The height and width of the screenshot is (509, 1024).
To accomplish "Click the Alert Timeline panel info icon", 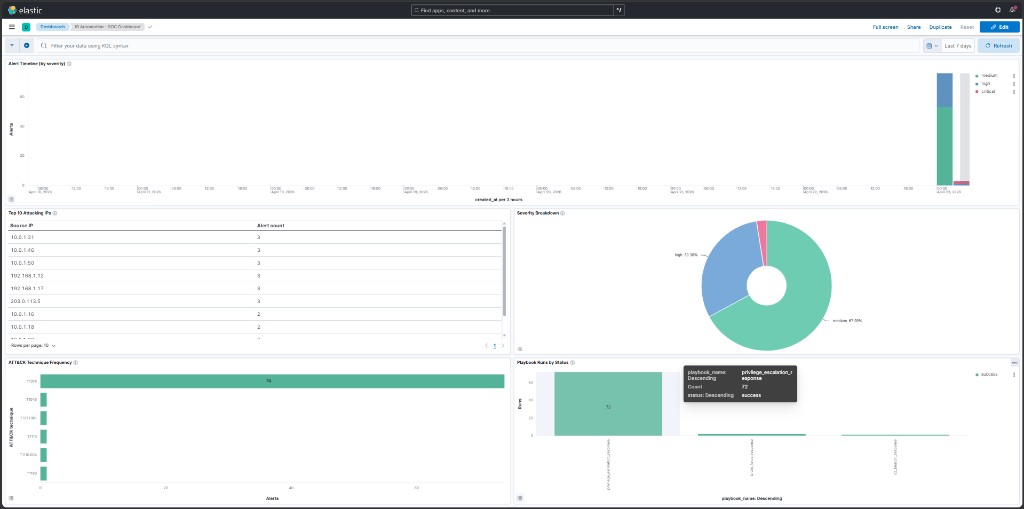I will (69, 63).
